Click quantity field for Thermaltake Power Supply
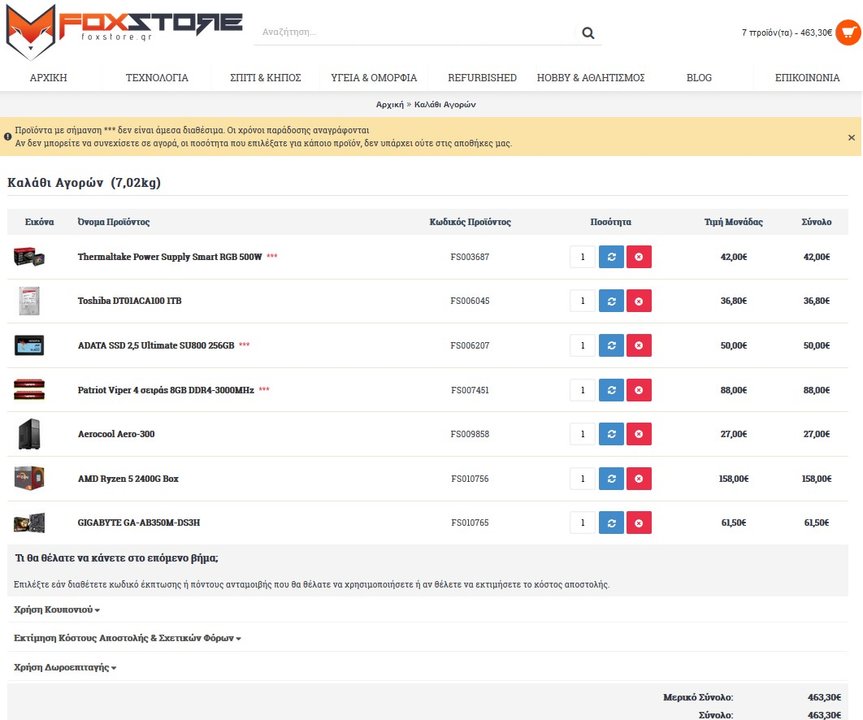863x720 pixels. pyautogui.click(x=583, y=257)
